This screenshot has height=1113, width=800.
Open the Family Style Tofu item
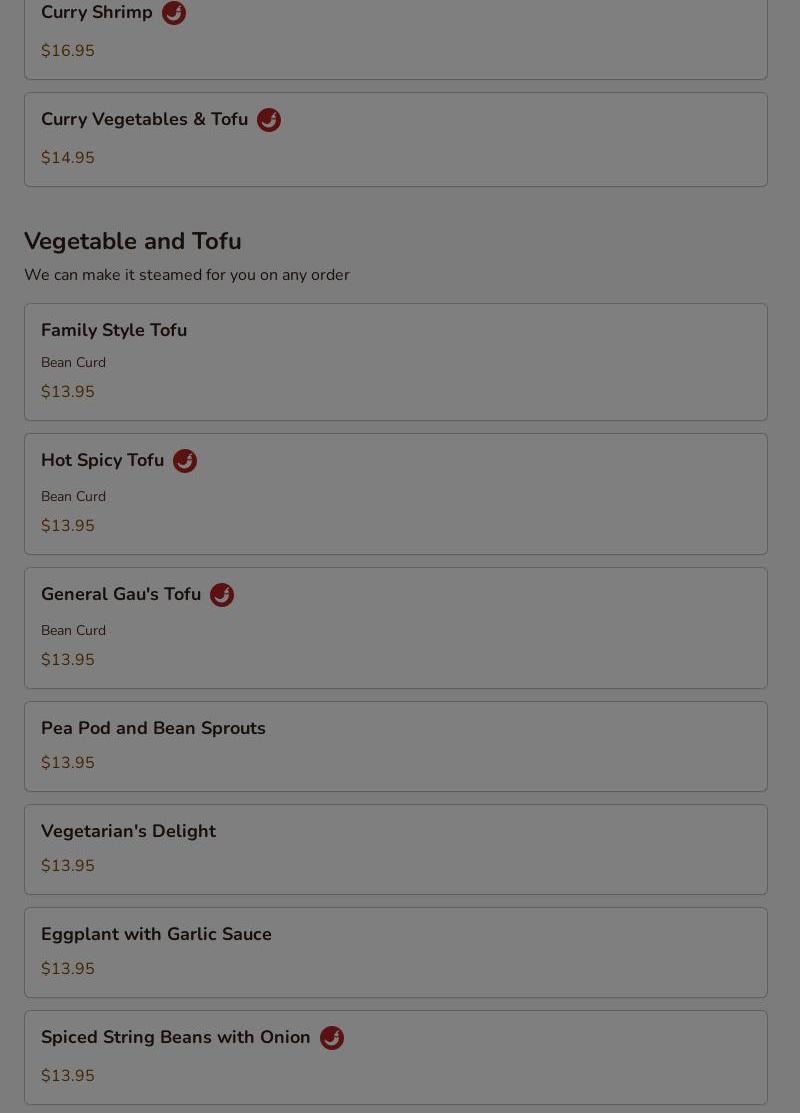(x=114, y=330)
